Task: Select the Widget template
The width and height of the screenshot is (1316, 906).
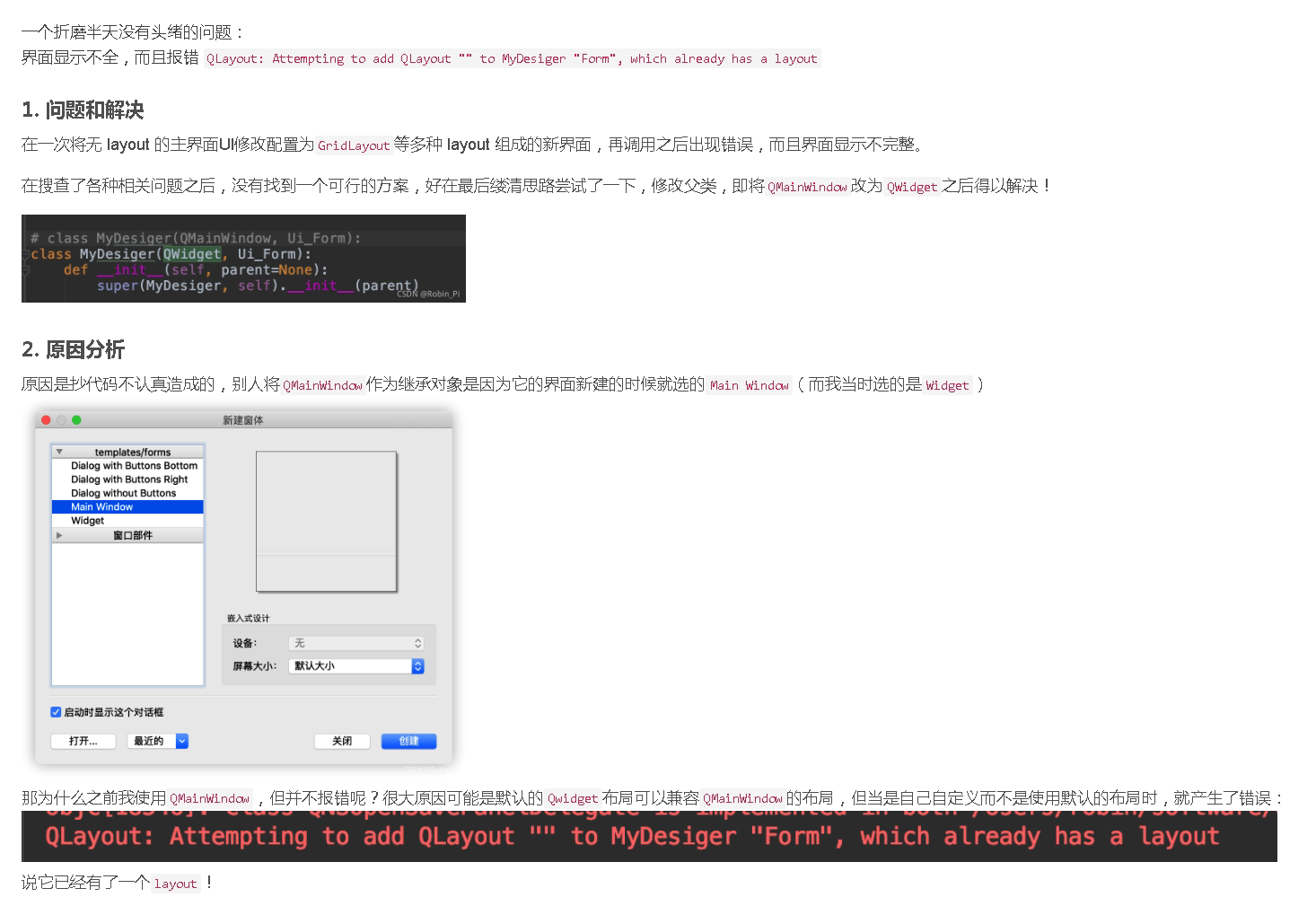Action: point(90,520)
